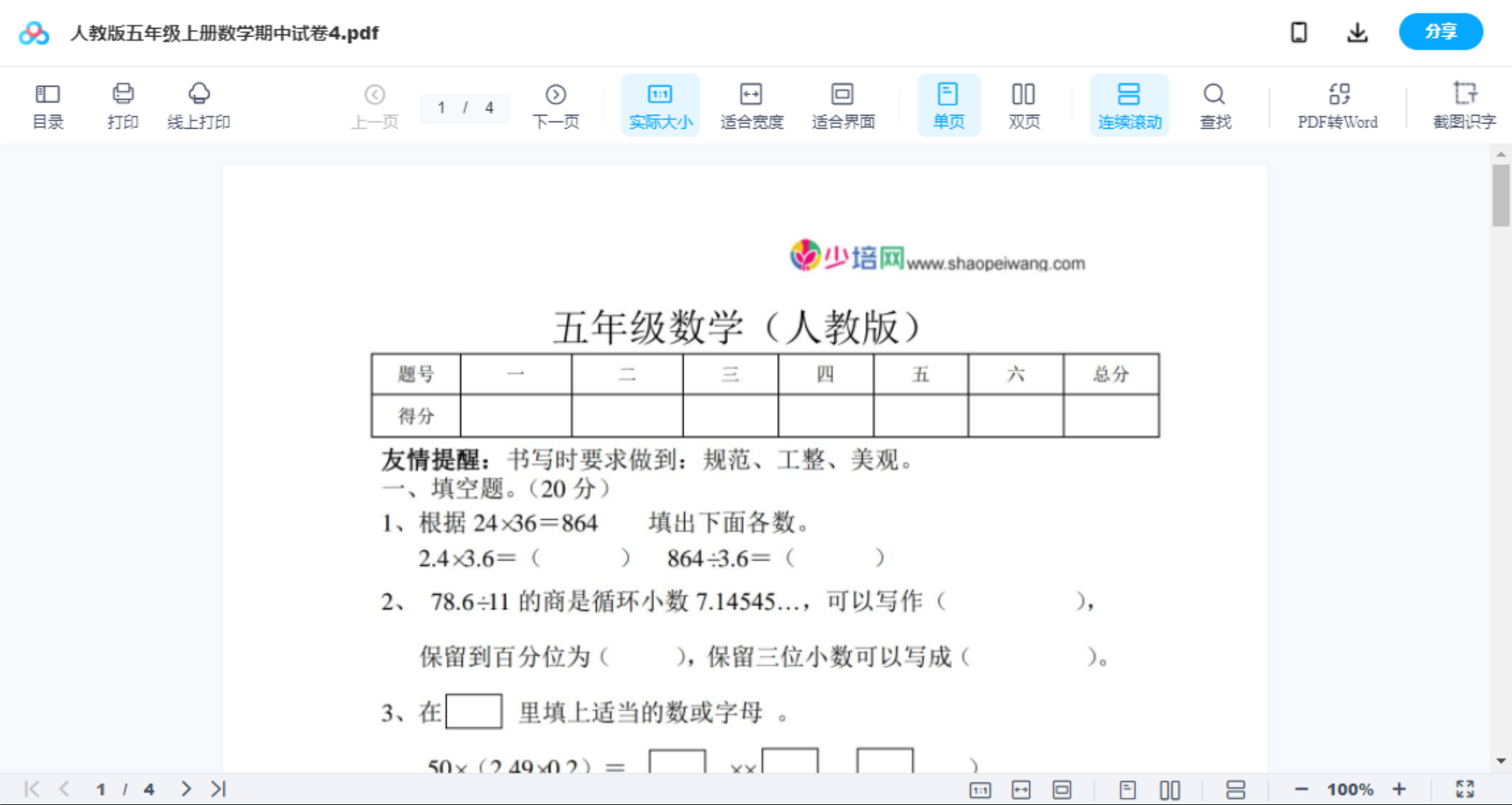Click the text 友情提醒
The image size is (1512, 805).
(x=429, y=460)
